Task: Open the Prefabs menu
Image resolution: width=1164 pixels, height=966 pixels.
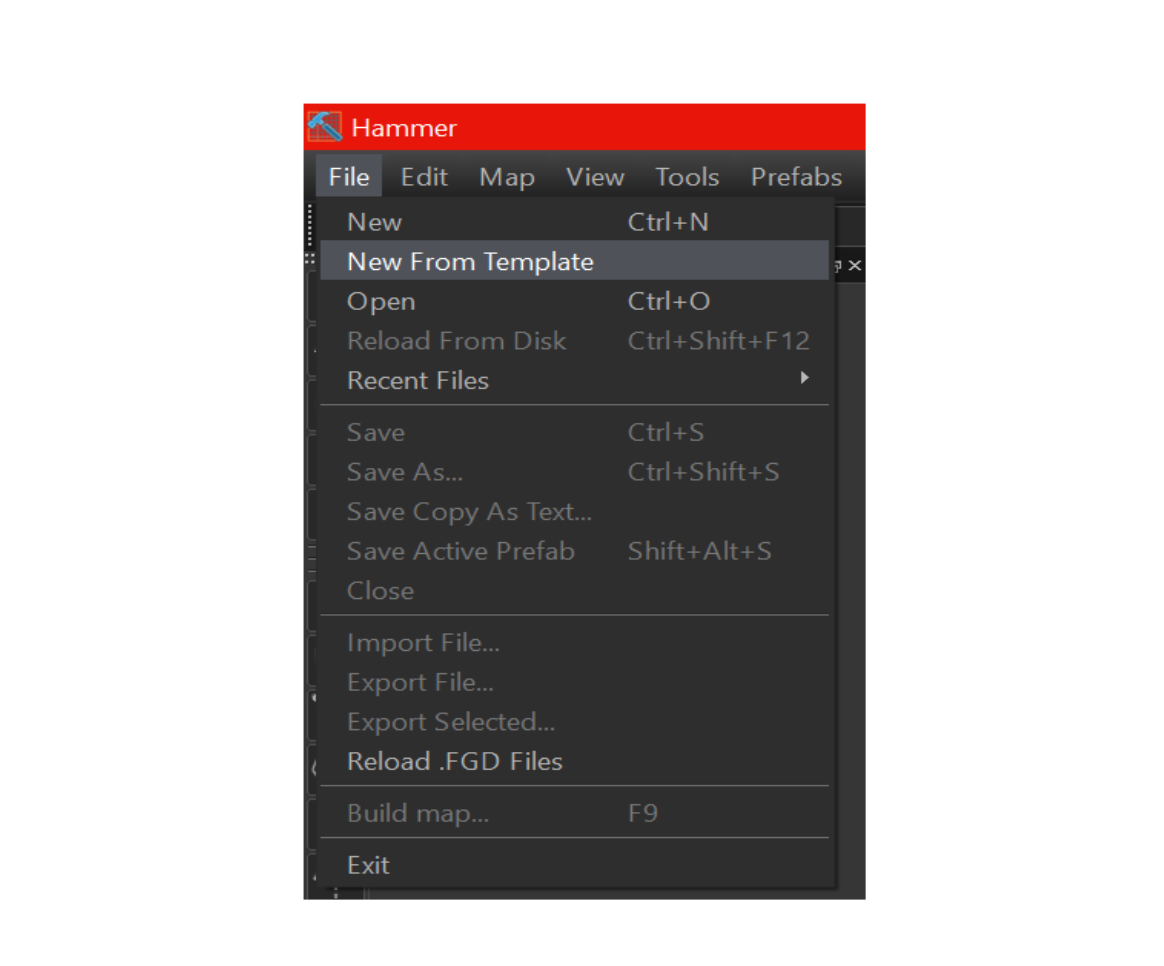Action: [x=797, y=177]
